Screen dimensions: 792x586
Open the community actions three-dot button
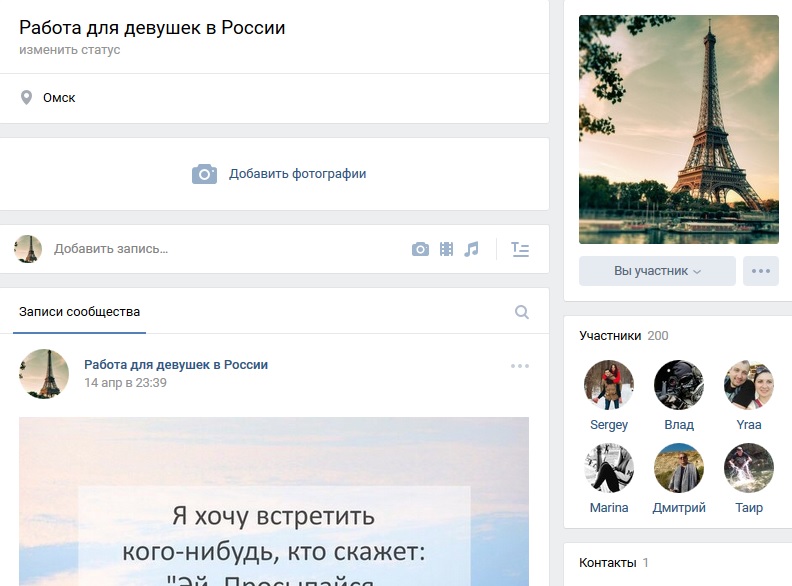(761, 271)
